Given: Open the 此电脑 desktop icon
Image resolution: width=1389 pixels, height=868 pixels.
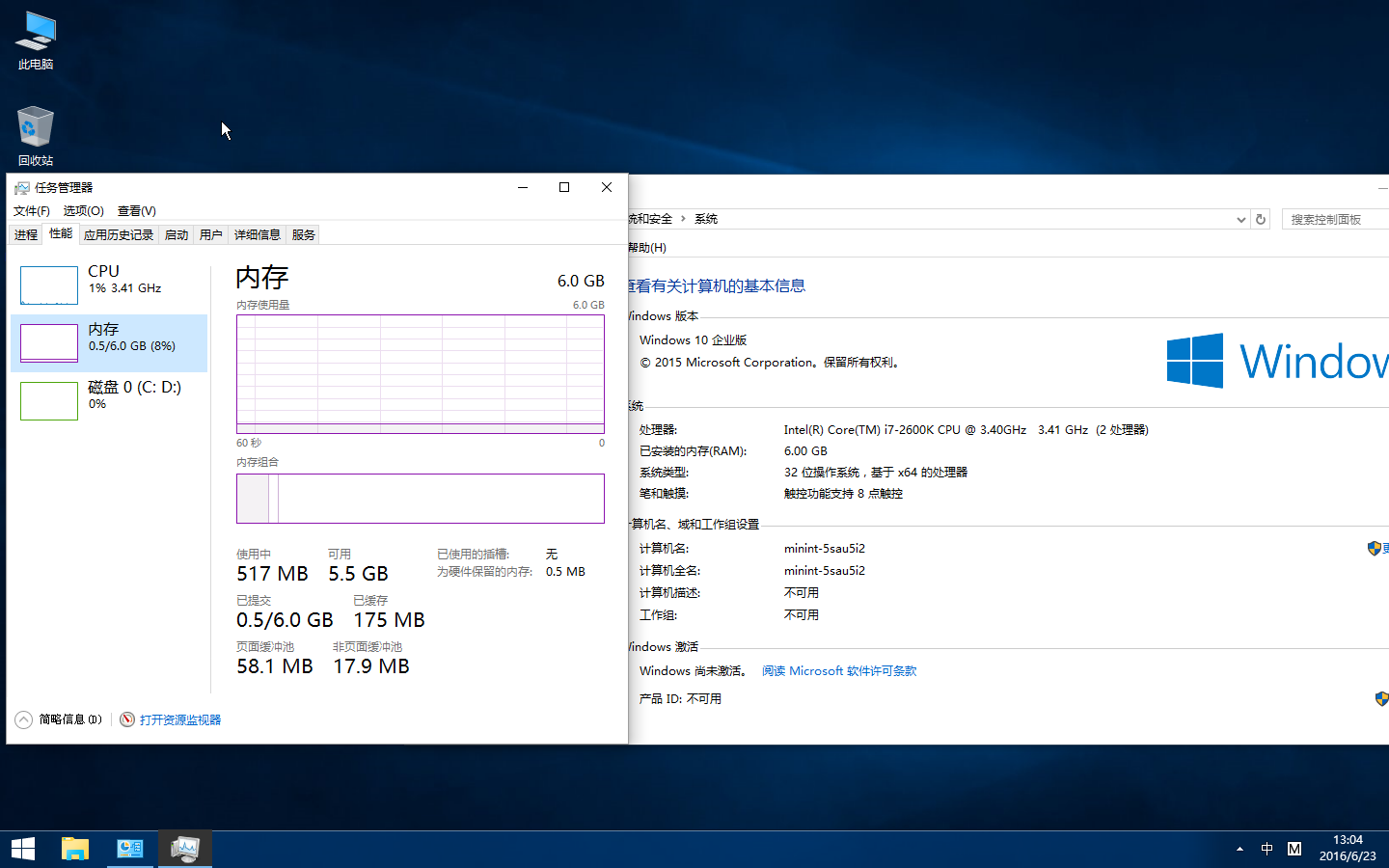Looking at the screenshot, I should coord(36,41).
